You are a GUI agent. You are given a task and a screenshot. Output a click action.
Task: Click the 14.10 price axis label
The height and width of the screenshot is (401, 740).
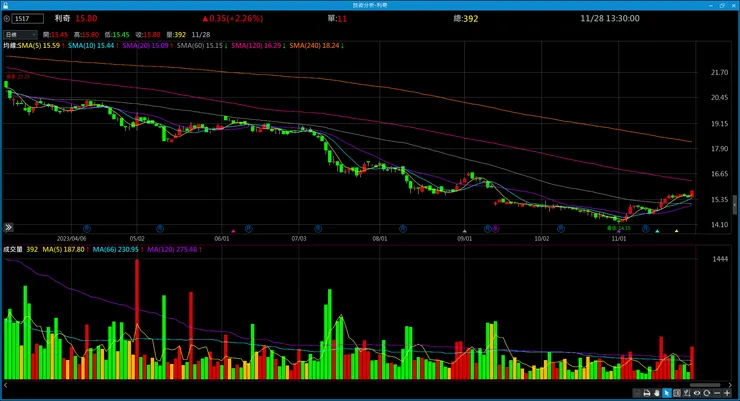click(x=719, y=225)
